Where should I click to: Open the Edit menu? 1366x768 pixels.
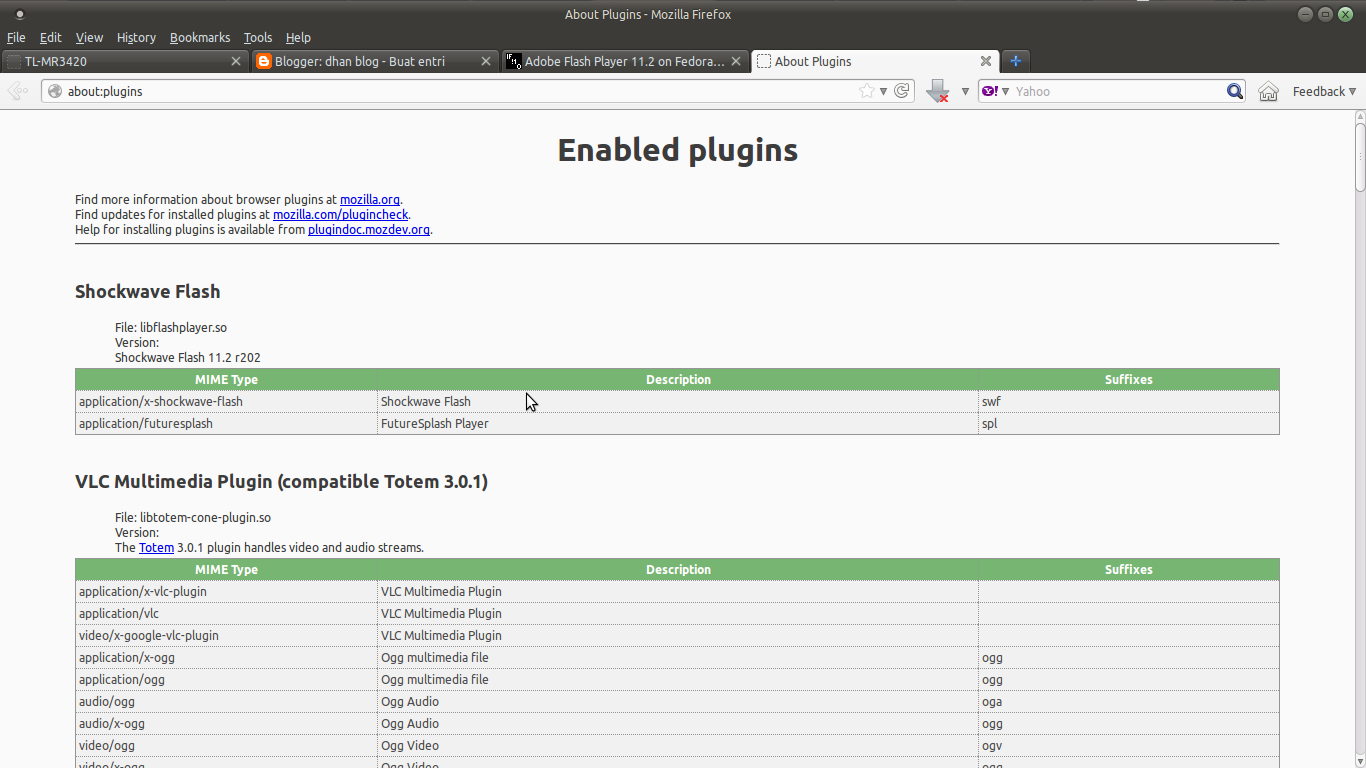[x=50, y=37]
